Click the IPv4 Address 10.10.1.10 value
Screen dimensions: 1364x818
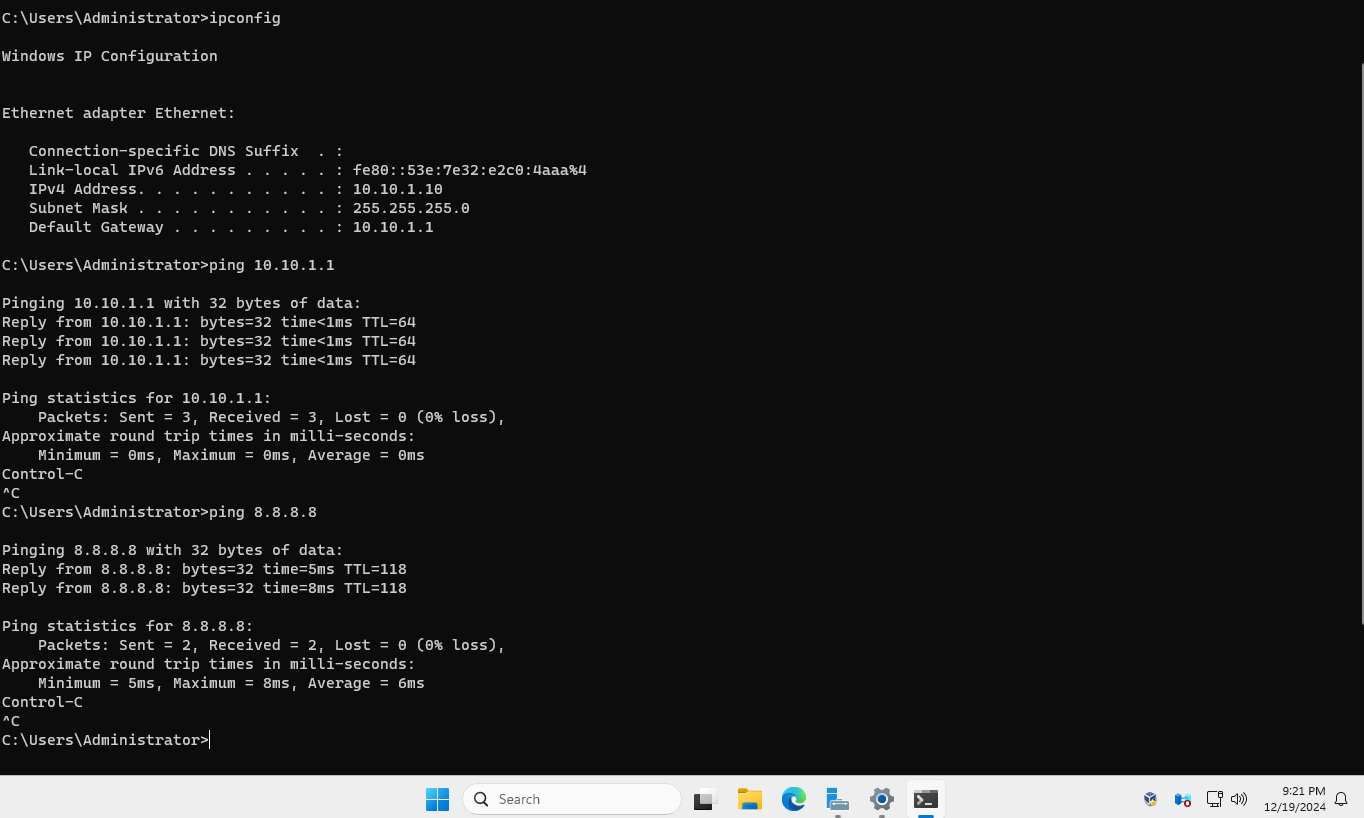tap(397, 189)
